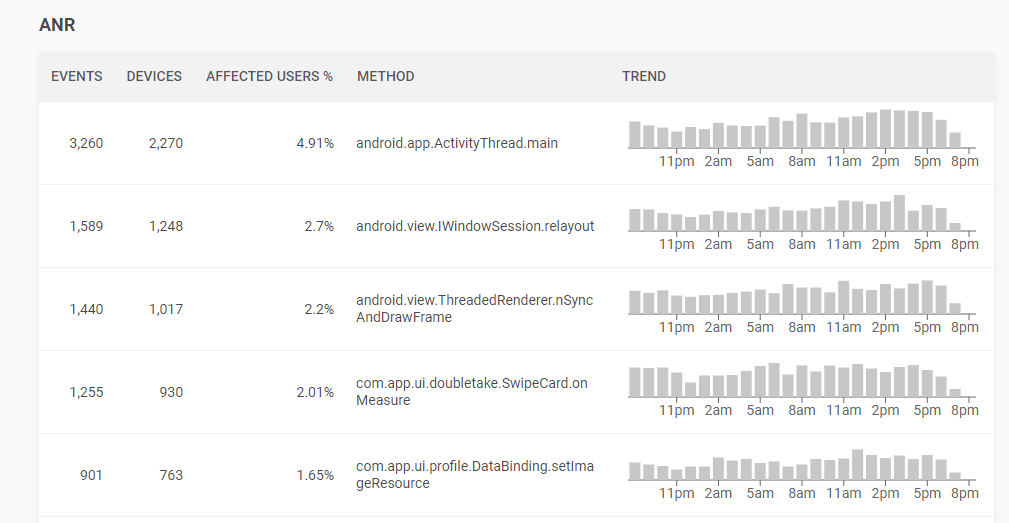Select the 1,589 events value

[86, 226]
